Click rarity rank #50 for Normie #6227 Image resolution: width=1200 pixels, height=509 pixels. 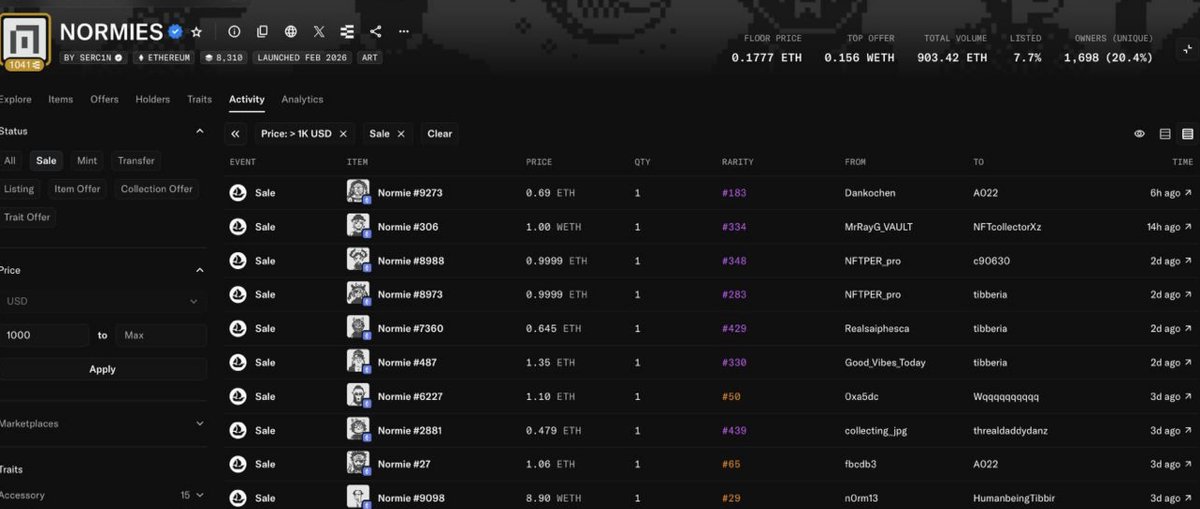click(x=731, y=396)
